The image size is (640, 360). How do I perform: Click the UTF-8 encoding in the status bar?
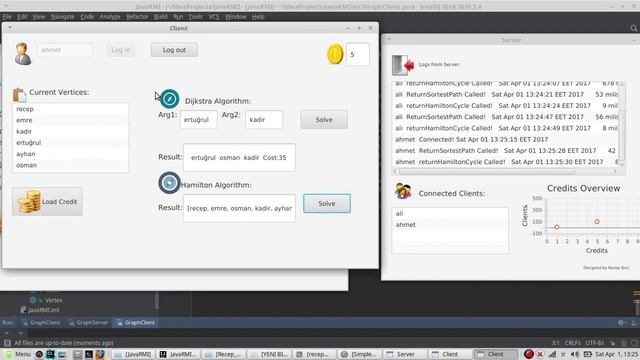(594, 343)
